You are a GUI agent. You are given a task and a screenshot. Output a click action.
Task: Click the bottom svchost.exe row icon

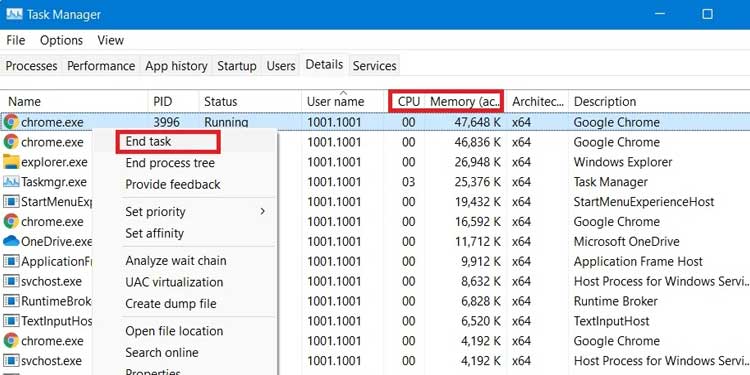click(x=11, y=361)
